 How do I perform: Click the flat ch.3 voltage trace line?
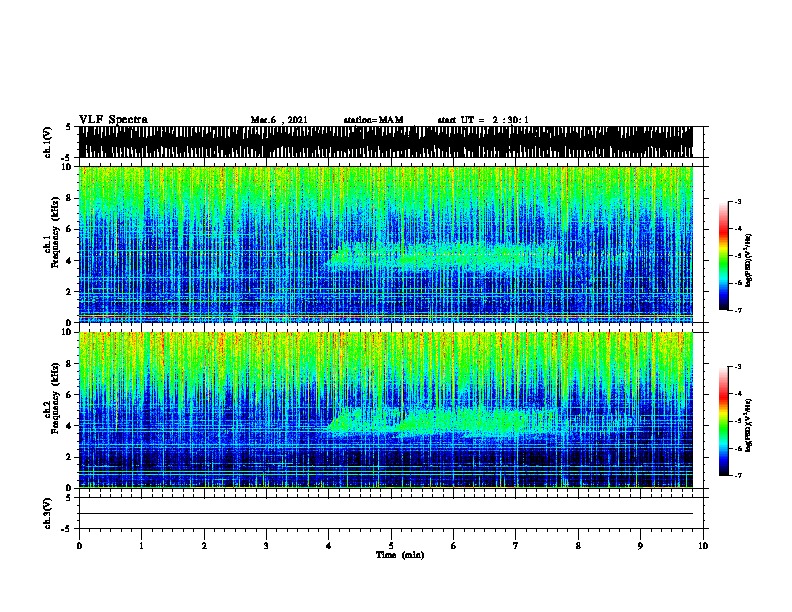[x=385, y=514]
